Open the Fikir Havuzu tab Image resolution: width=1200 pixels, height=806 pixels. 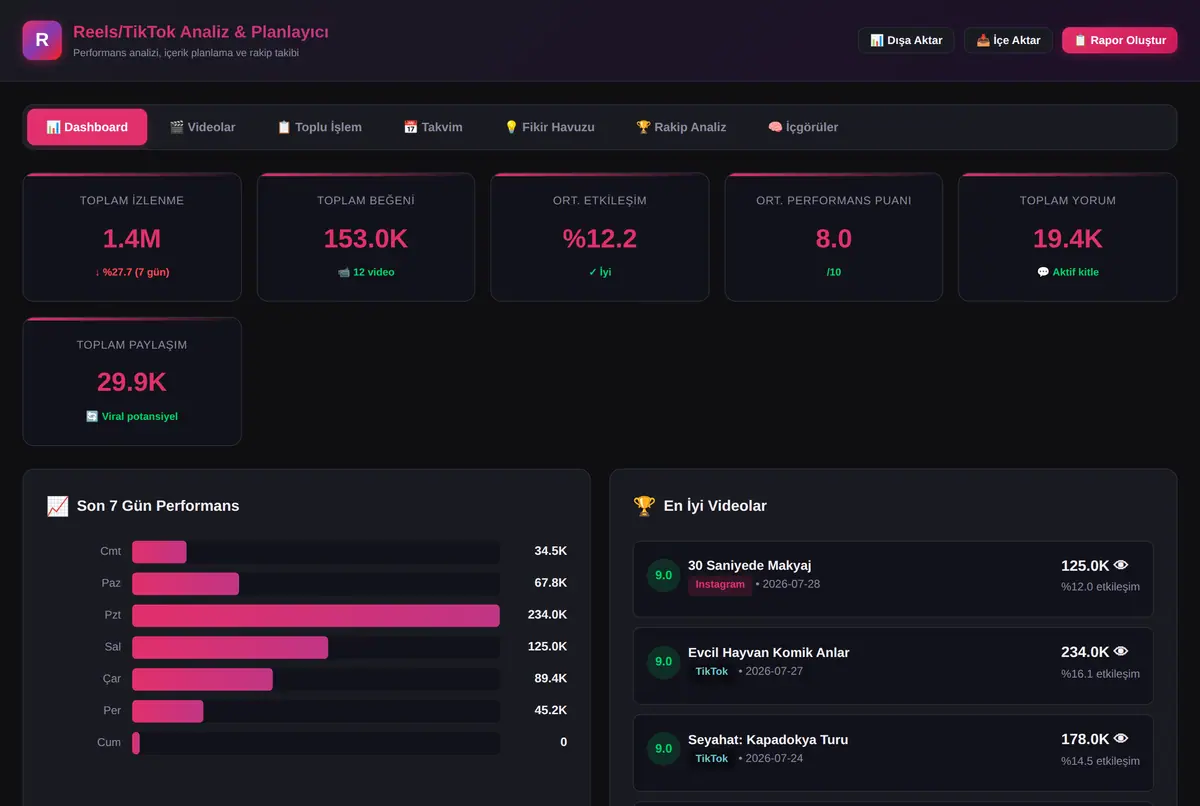(549, 127)
